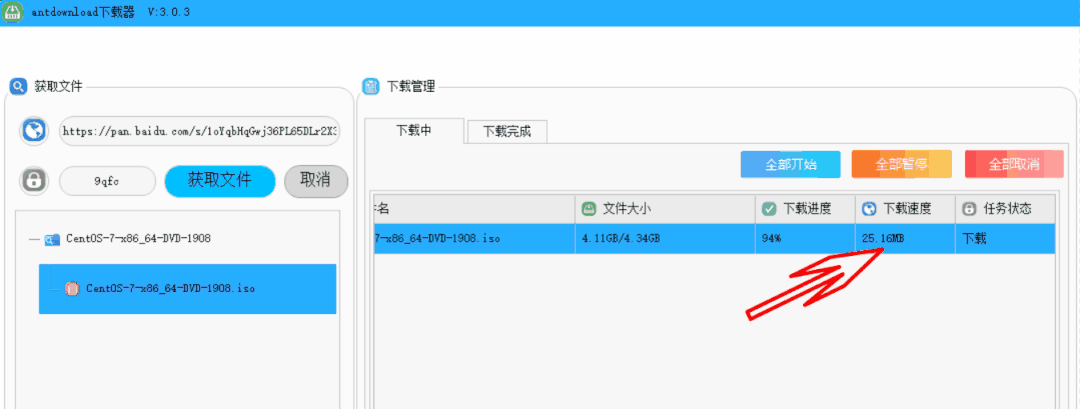Click the 文件大小 column header
The image size is (1080, 409).
click(665, 209)
